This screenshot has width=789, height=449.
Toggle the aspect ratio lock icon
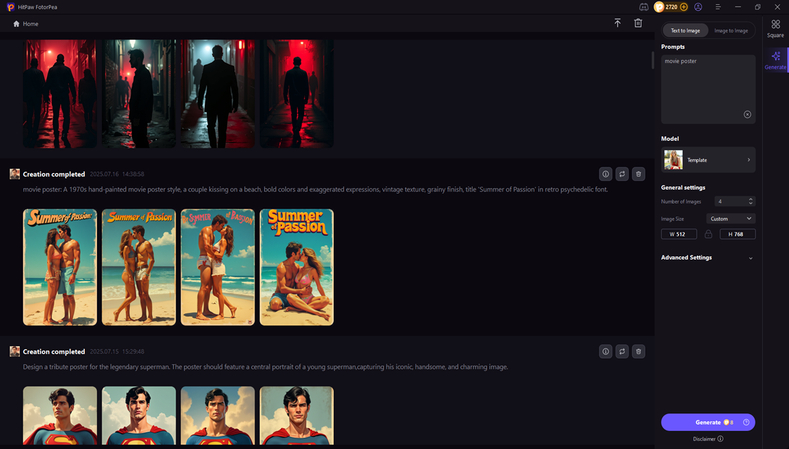click(708, 234)
